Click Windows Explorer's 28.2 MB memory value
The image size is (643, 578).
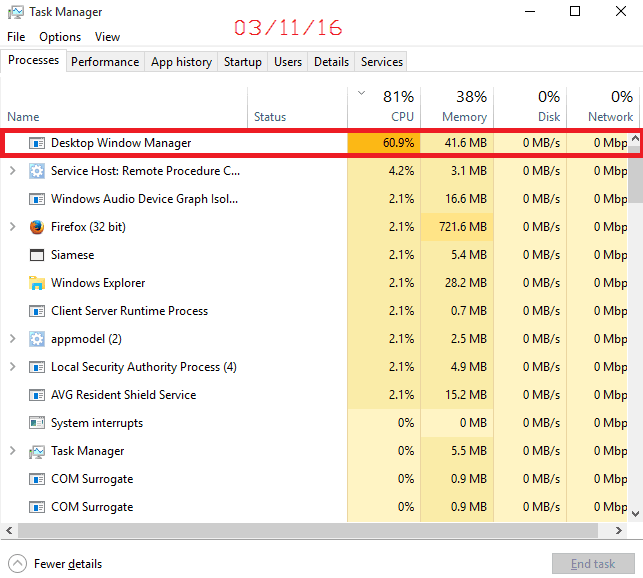point(466,283)
